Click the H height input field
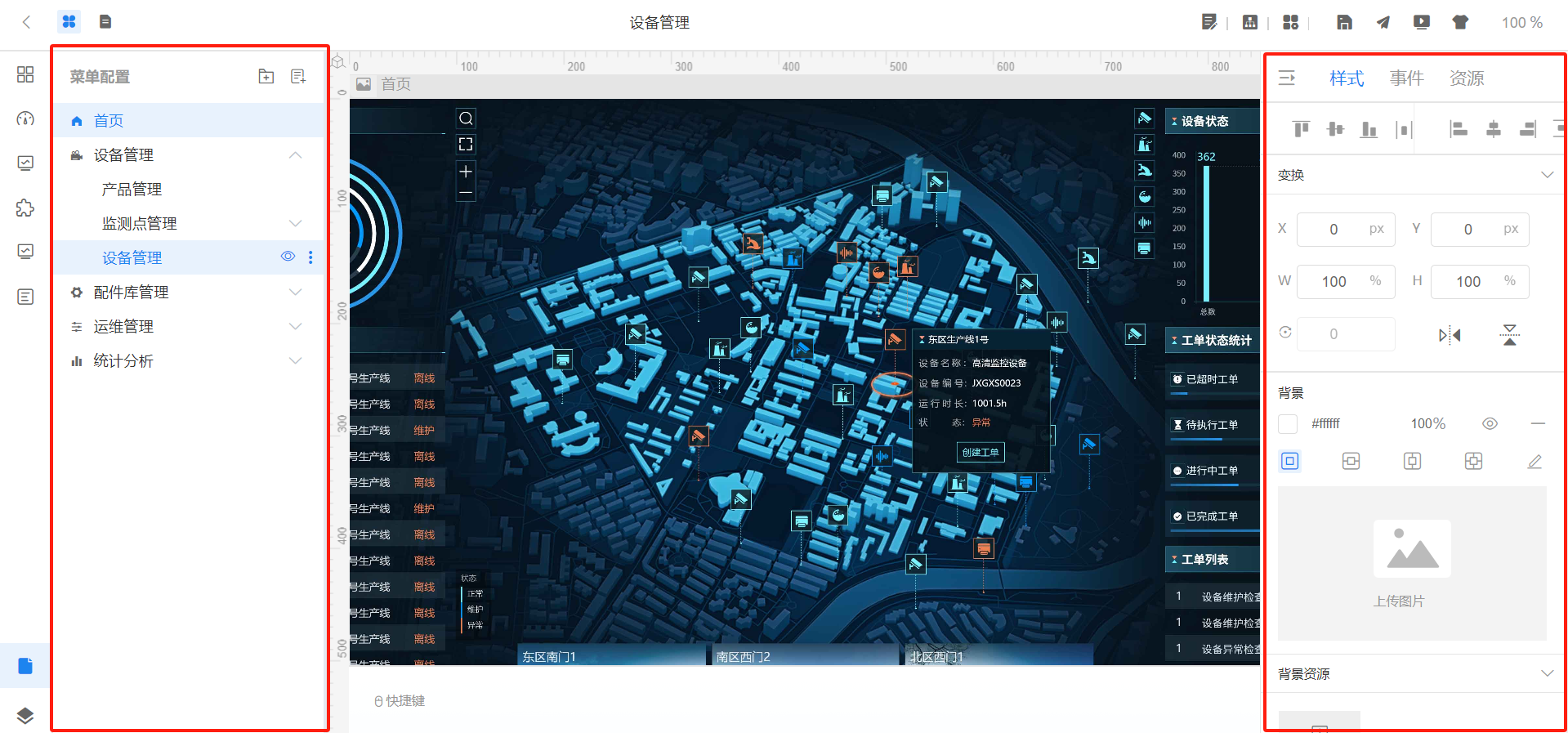Image resolution: width=1568 pixels, height=733 pixels. (x=1480, y=282)
